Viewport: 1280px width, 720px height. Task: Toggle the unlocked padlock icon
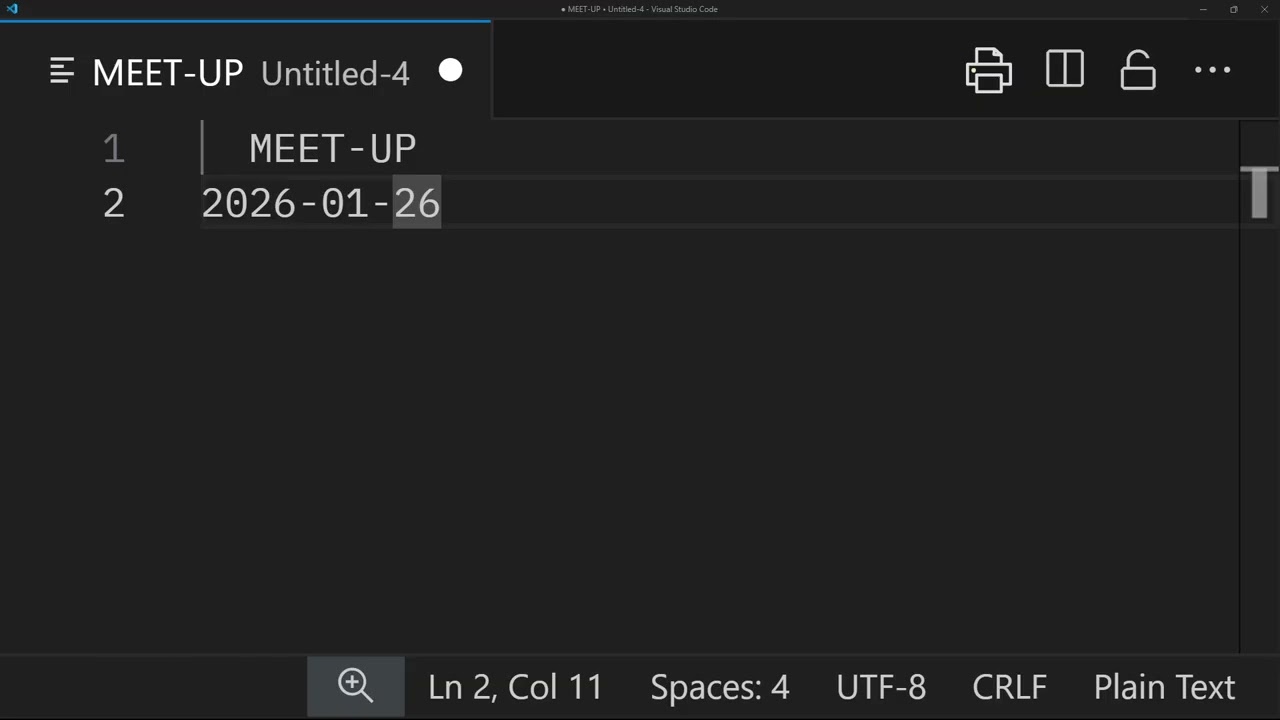pyautogui.click(x=1138, y=71)
